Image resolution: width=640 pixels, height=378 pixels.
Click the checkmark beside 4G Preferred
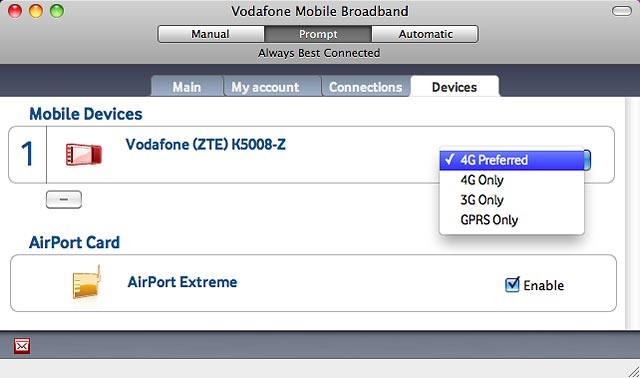tap(449, 159)
